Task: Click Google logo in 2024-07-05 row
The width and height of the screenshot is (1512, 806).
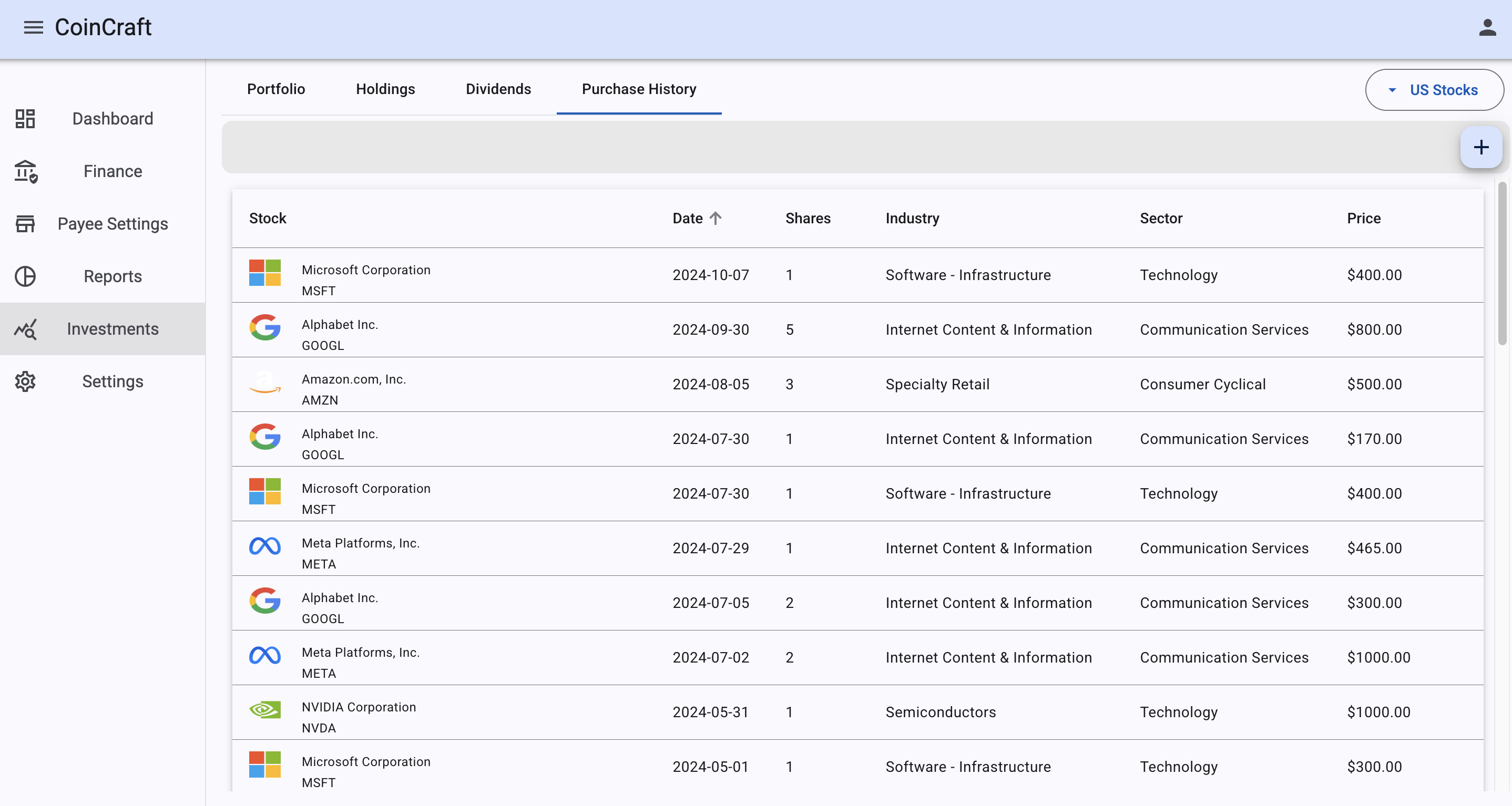Action: (265, 601)
